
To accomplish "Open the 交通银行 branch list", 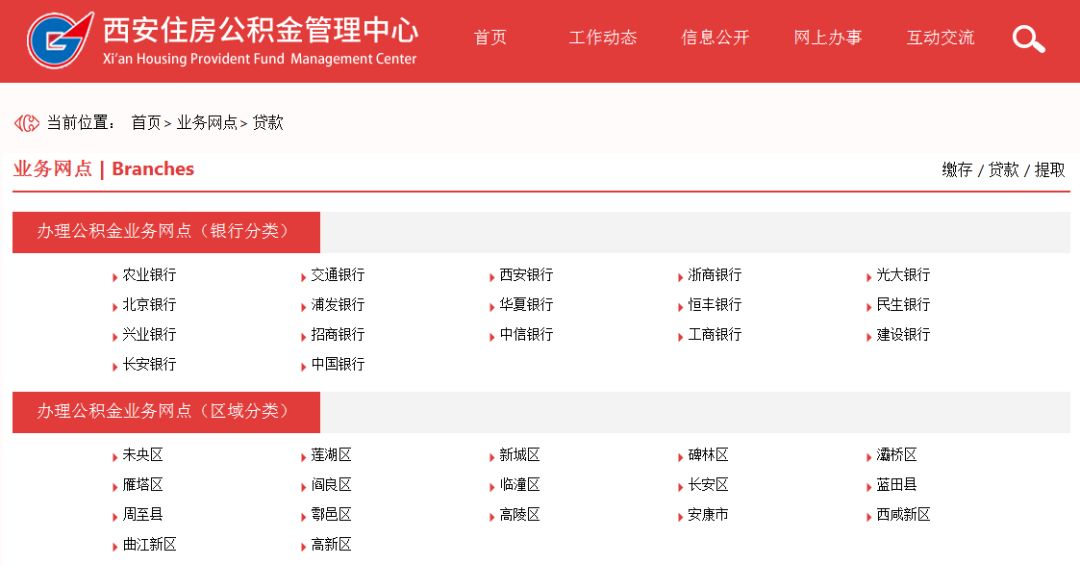I will 338,275.
